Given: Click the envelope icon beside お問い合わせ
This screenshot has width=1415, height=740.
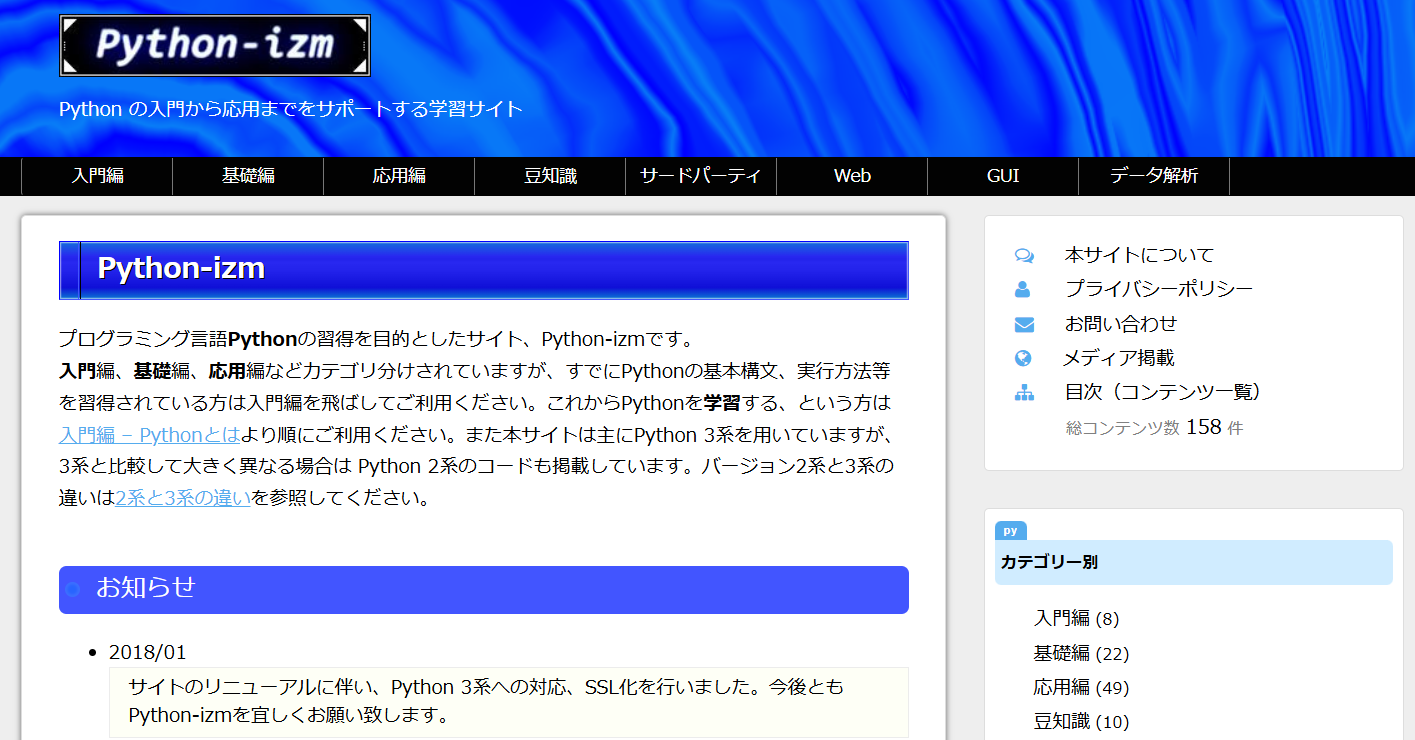Looking at the screenshot, I should coord(1024,324).
